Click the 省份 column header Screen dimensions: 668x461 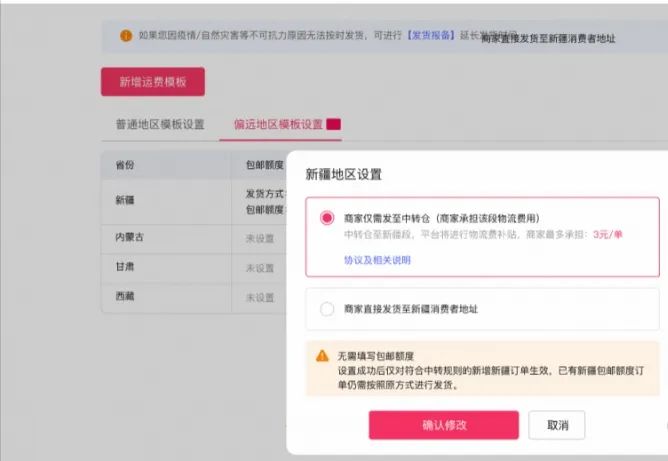pyautogui.click(x=125, y=165)
